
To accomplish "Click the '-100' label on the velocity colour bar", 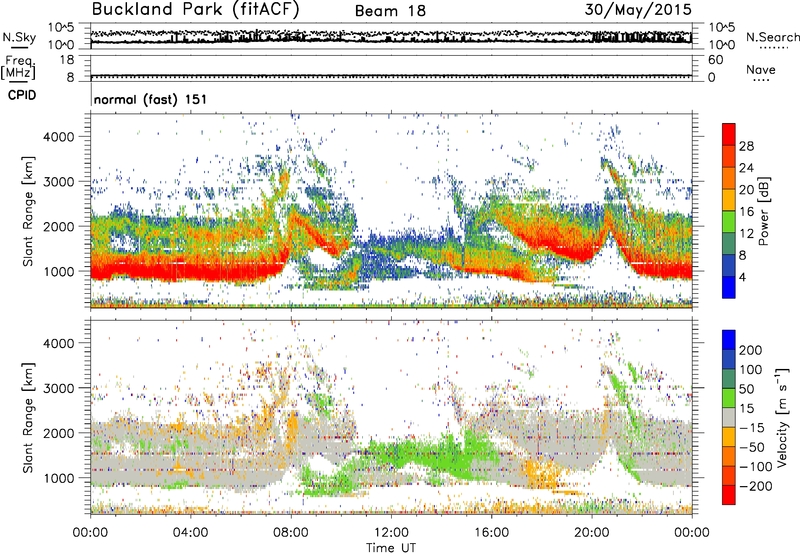I will (756, 467).
